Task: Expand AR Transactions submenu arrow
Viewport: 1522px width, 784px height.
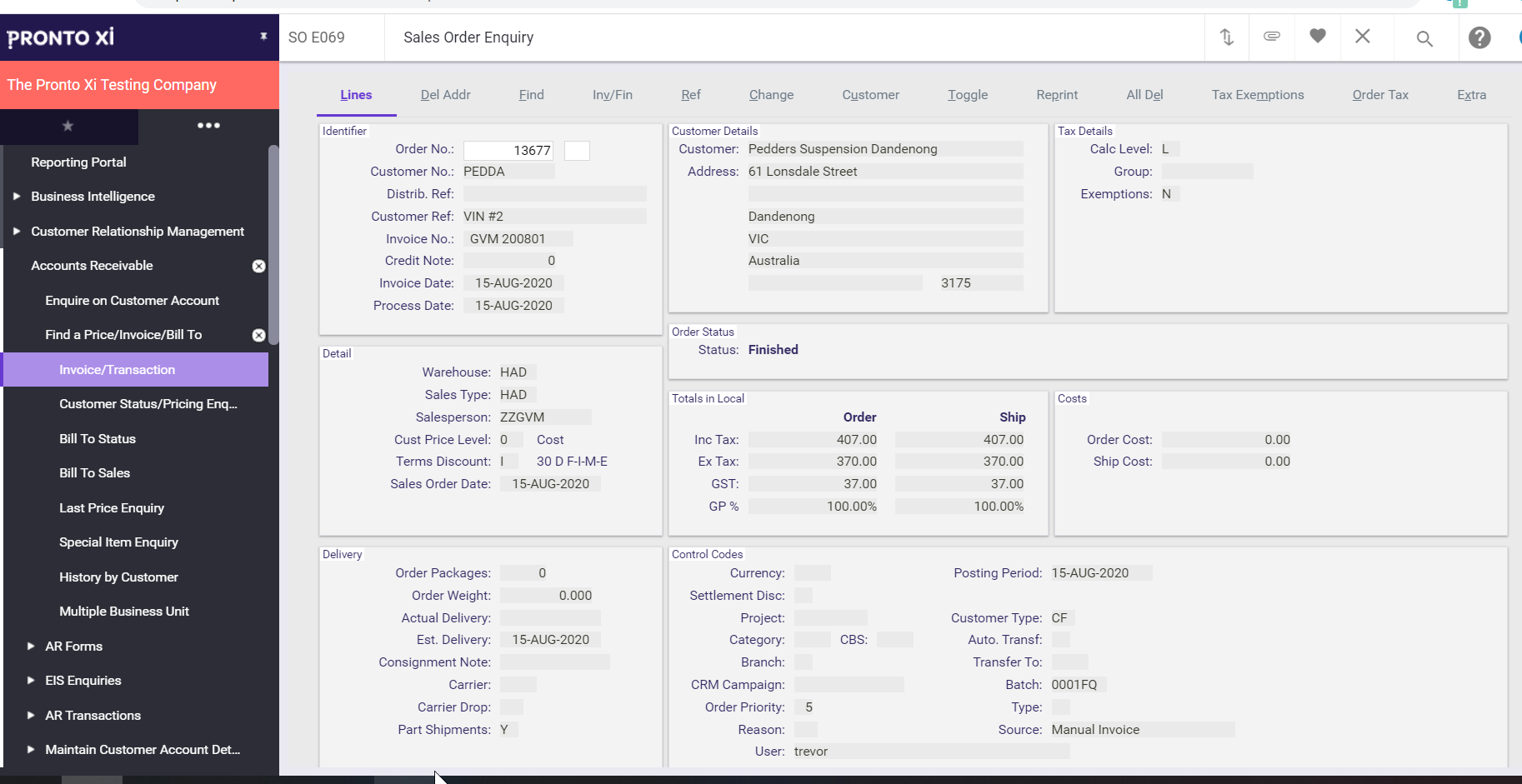Action: (31, 716)
